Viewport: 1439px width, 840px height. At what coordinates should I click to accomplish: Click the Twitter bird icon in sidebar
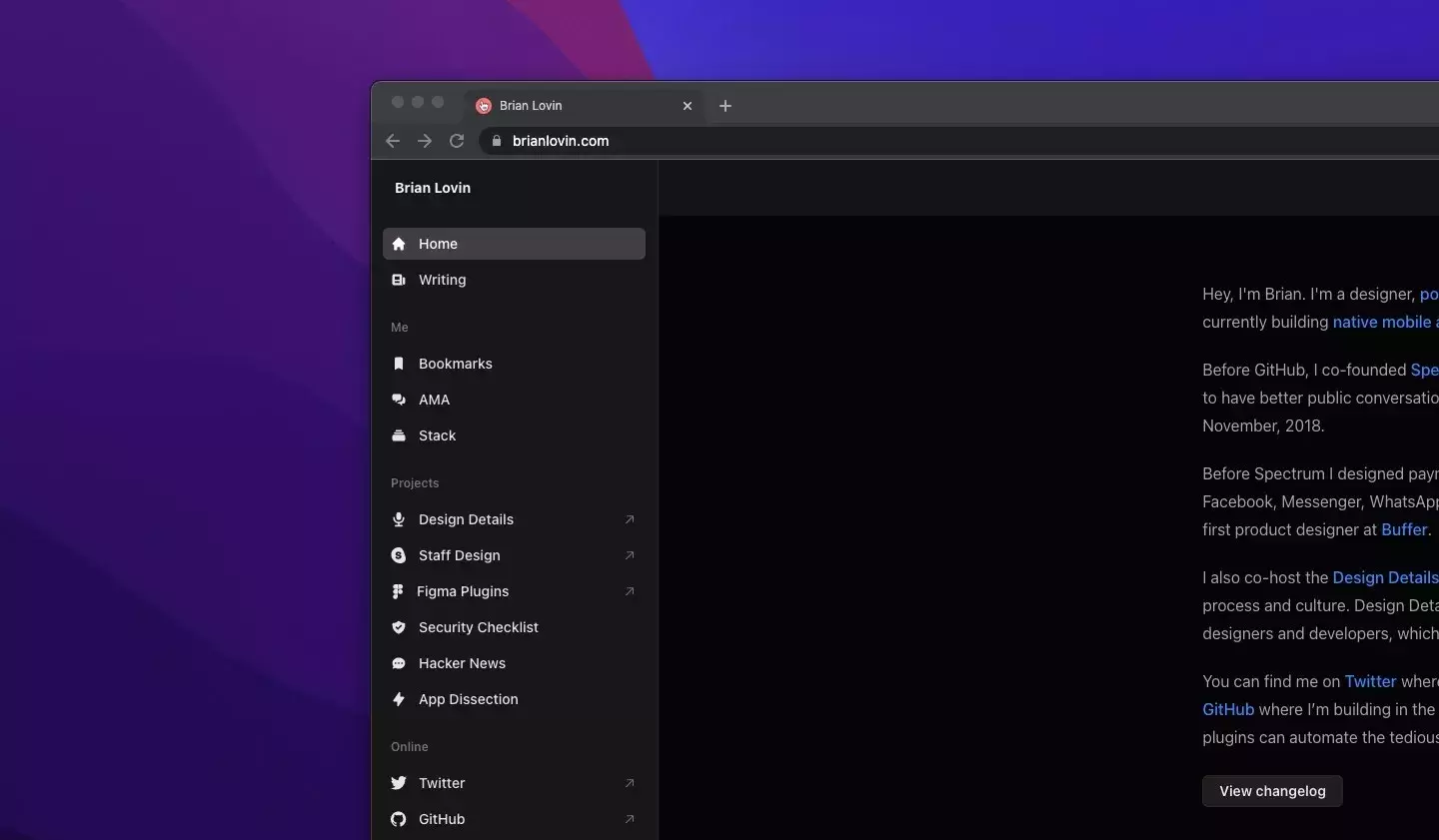[398, 783]
